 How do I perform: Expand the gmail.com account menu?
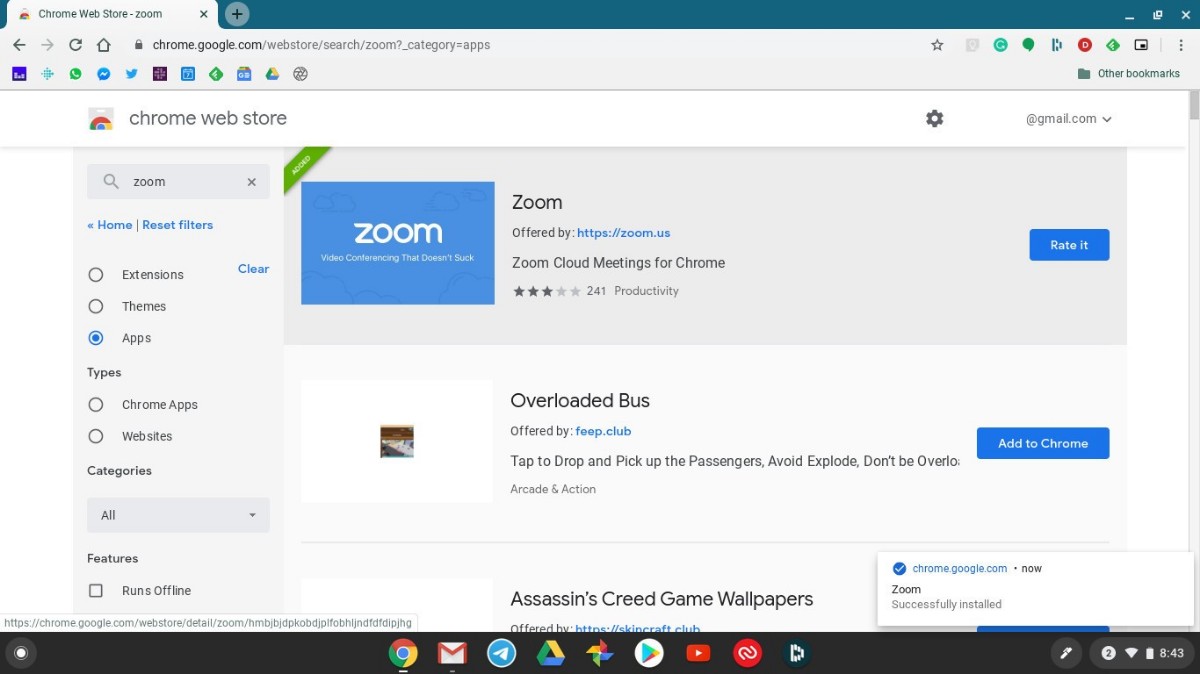(1068, 118)
